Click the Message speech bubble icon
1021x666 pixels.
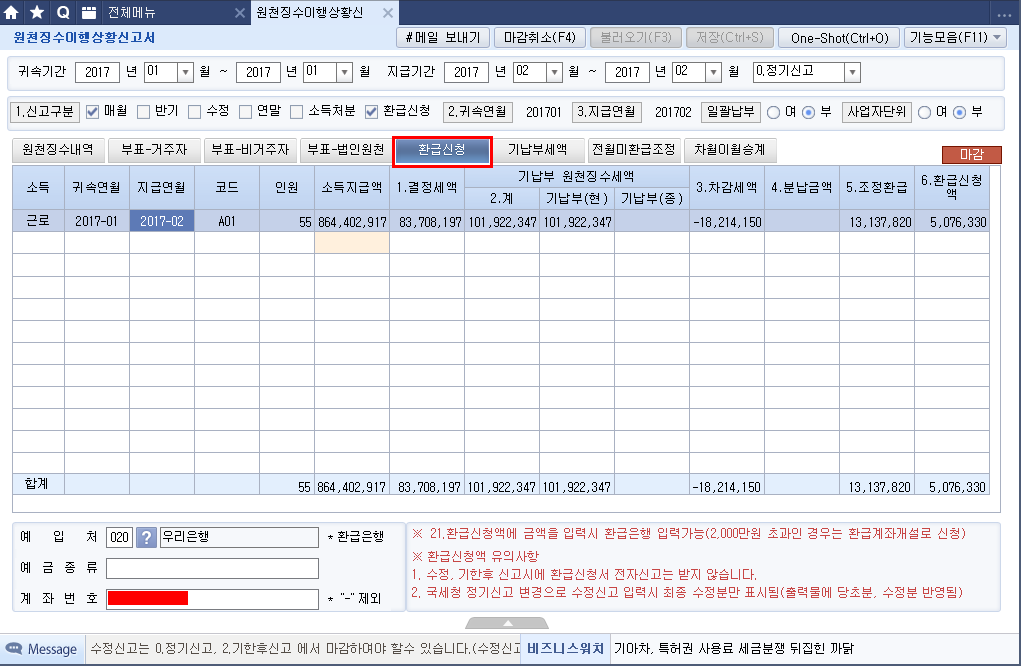pos(14,648)
